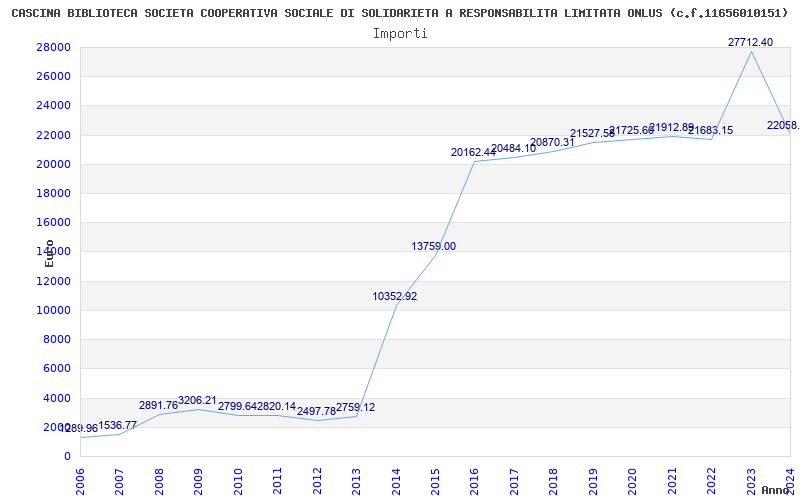Click the 20870.31 data label
Viewport: 800px width, 500px height.
coord(553,142)
